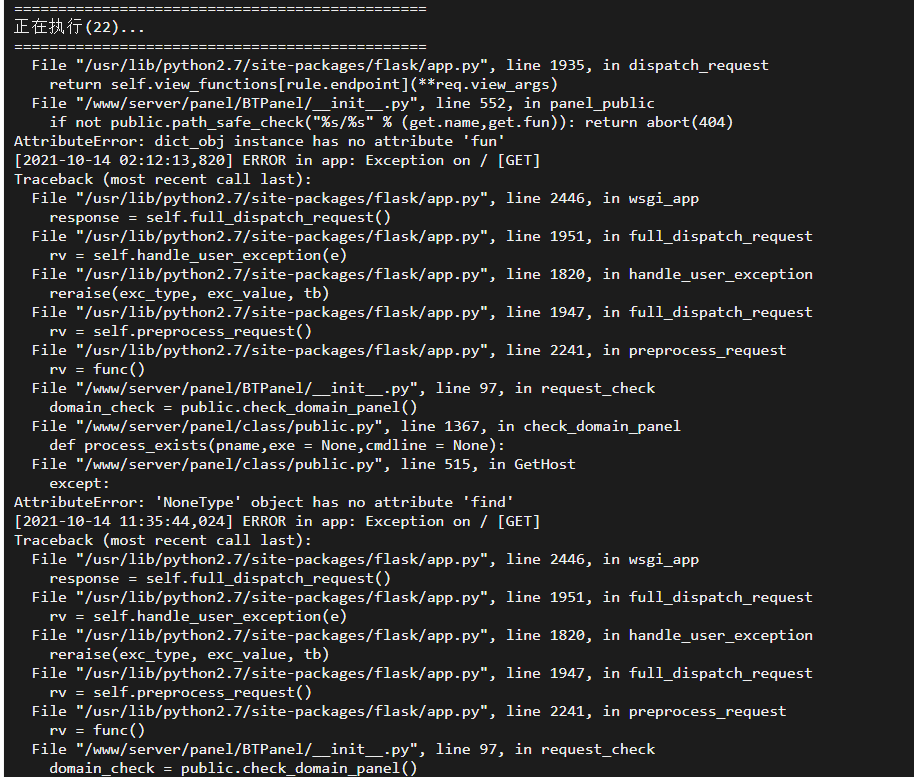
Task: Click the 'if not public.path_safe_check' code line
Action: pyautogui.click(x=391, y=122)
